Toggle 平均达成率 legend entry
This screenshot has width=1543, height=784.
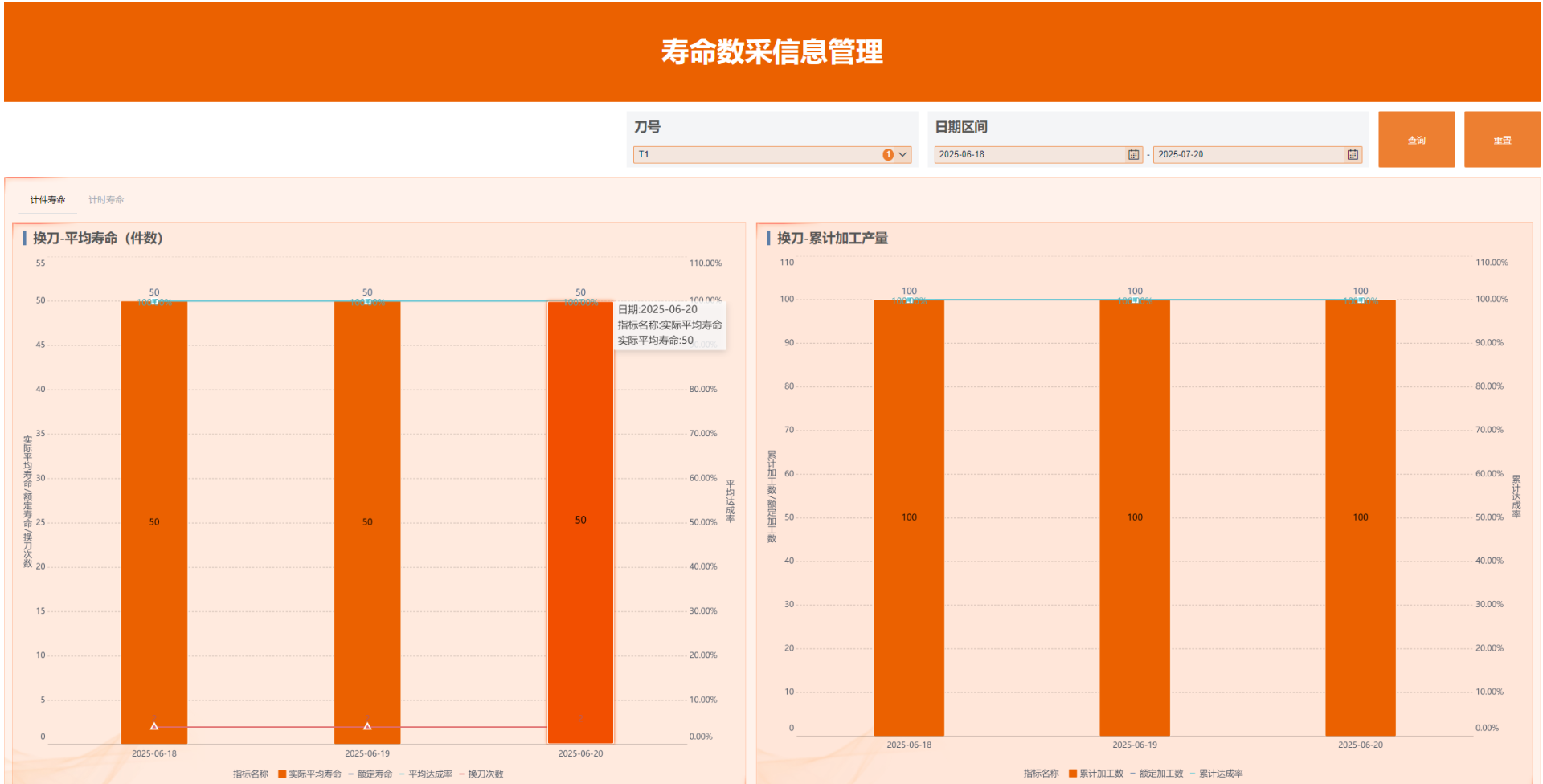pyautogui.click(x=430, y=774)
